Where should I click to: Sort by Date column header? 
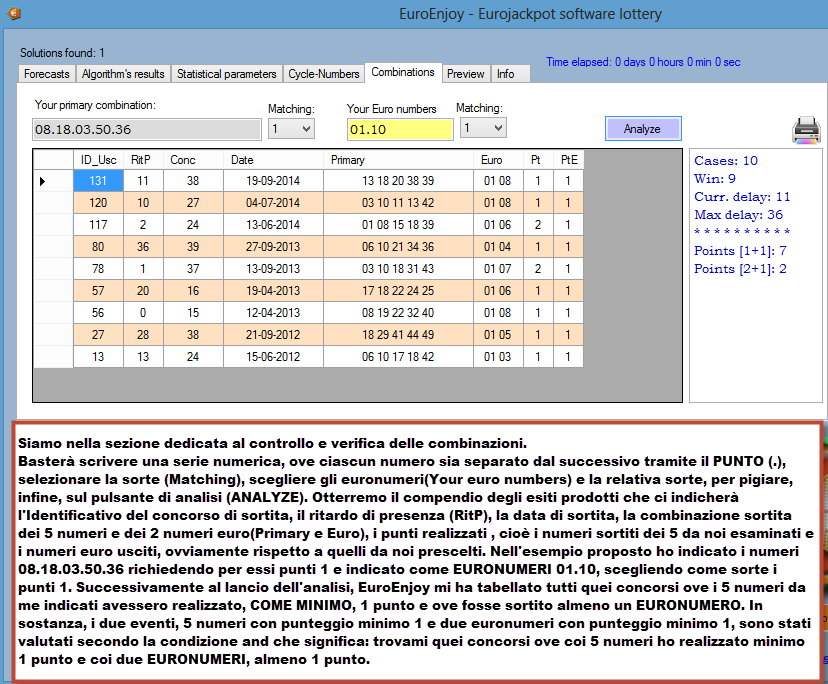[273, 160]
